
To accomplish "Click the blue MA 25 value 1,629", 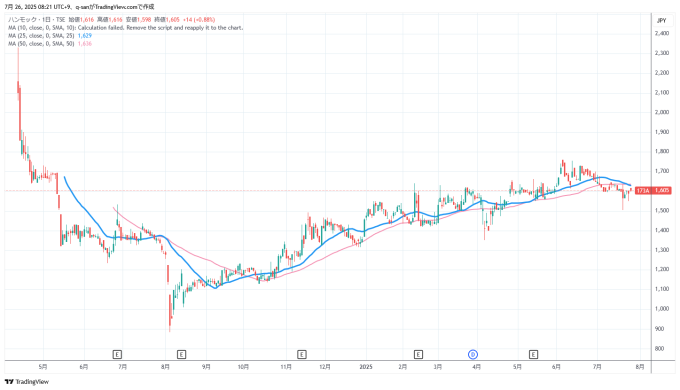I will [x=85, y=36].
